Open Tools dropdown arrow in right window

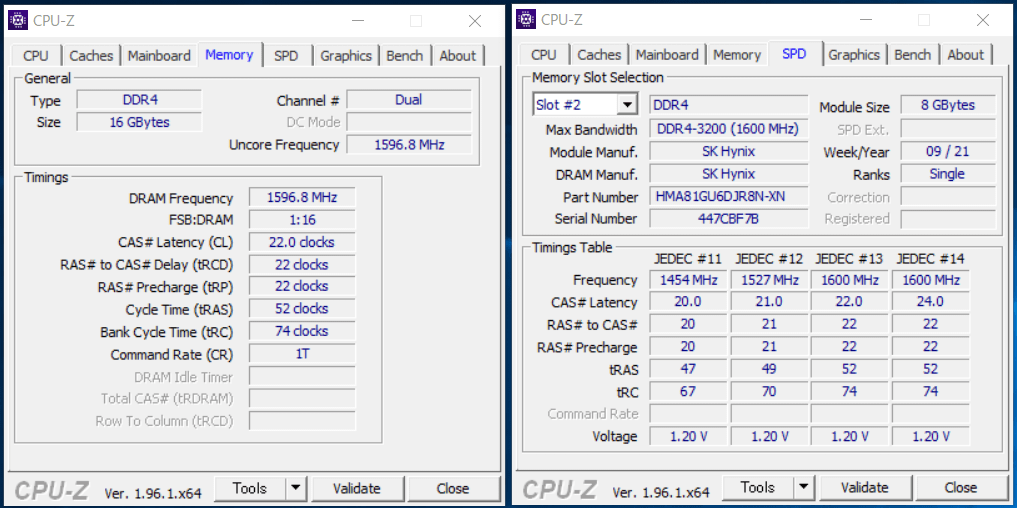coord(804,487)
